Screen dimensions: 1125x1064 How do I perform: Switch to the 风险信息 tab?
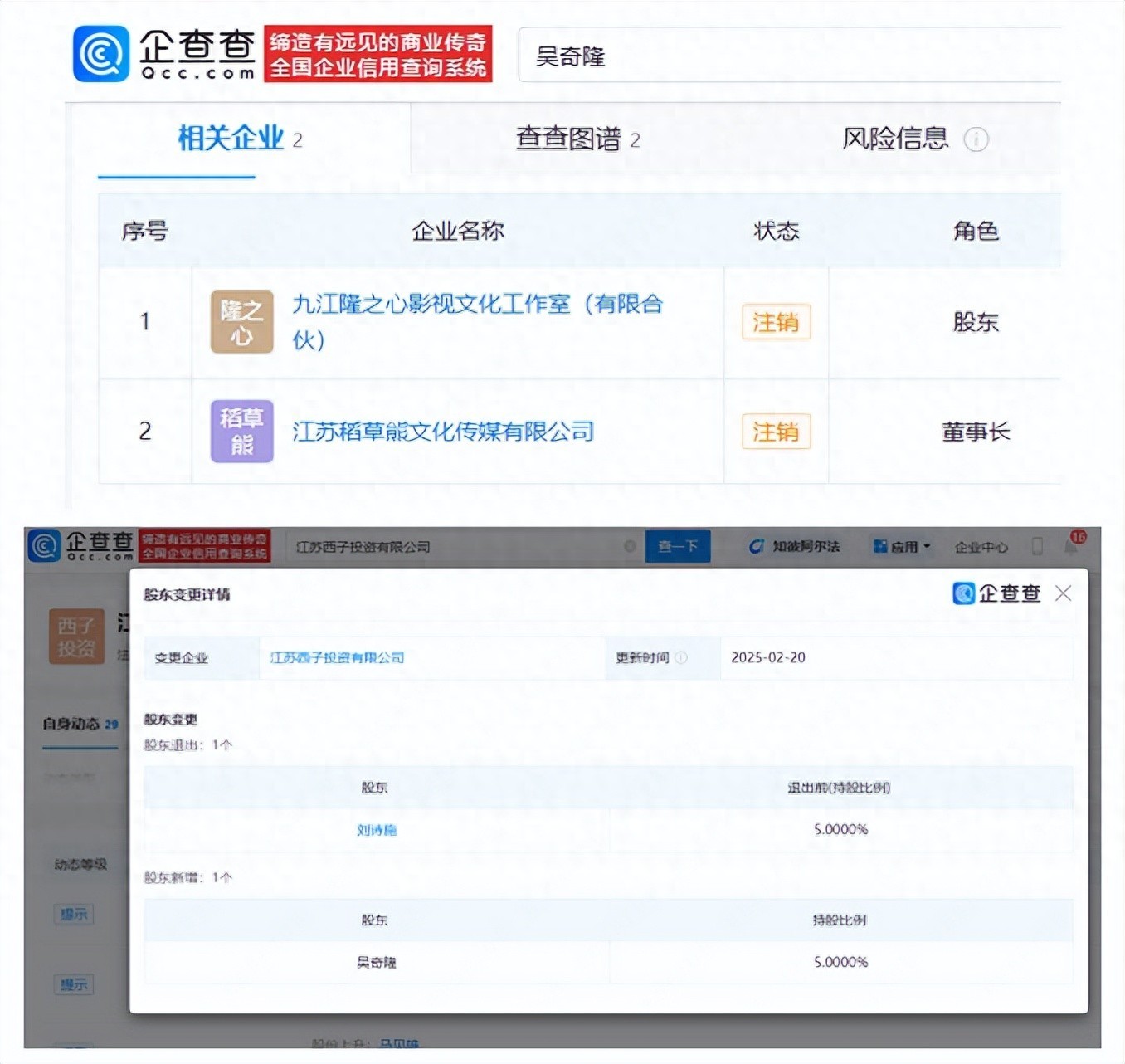895,139
